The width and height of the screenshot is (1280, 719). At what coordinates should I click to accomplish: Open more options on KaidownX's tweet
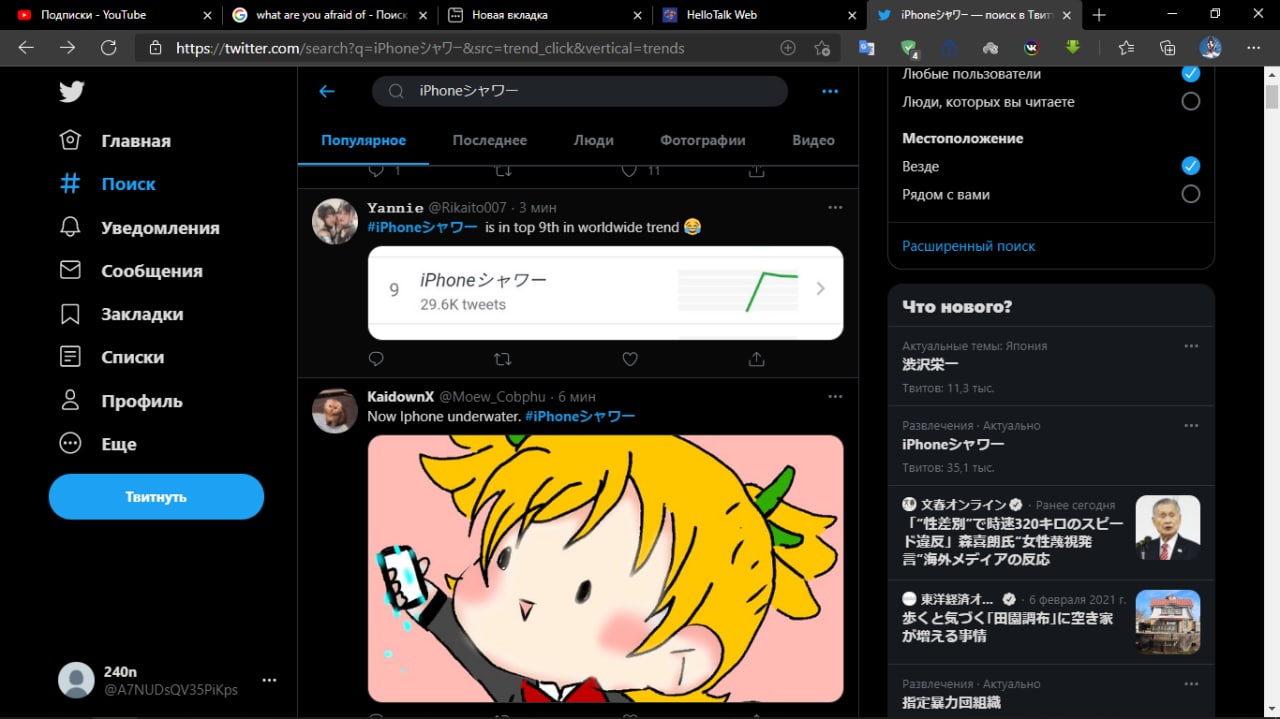[x=835, y=396]
